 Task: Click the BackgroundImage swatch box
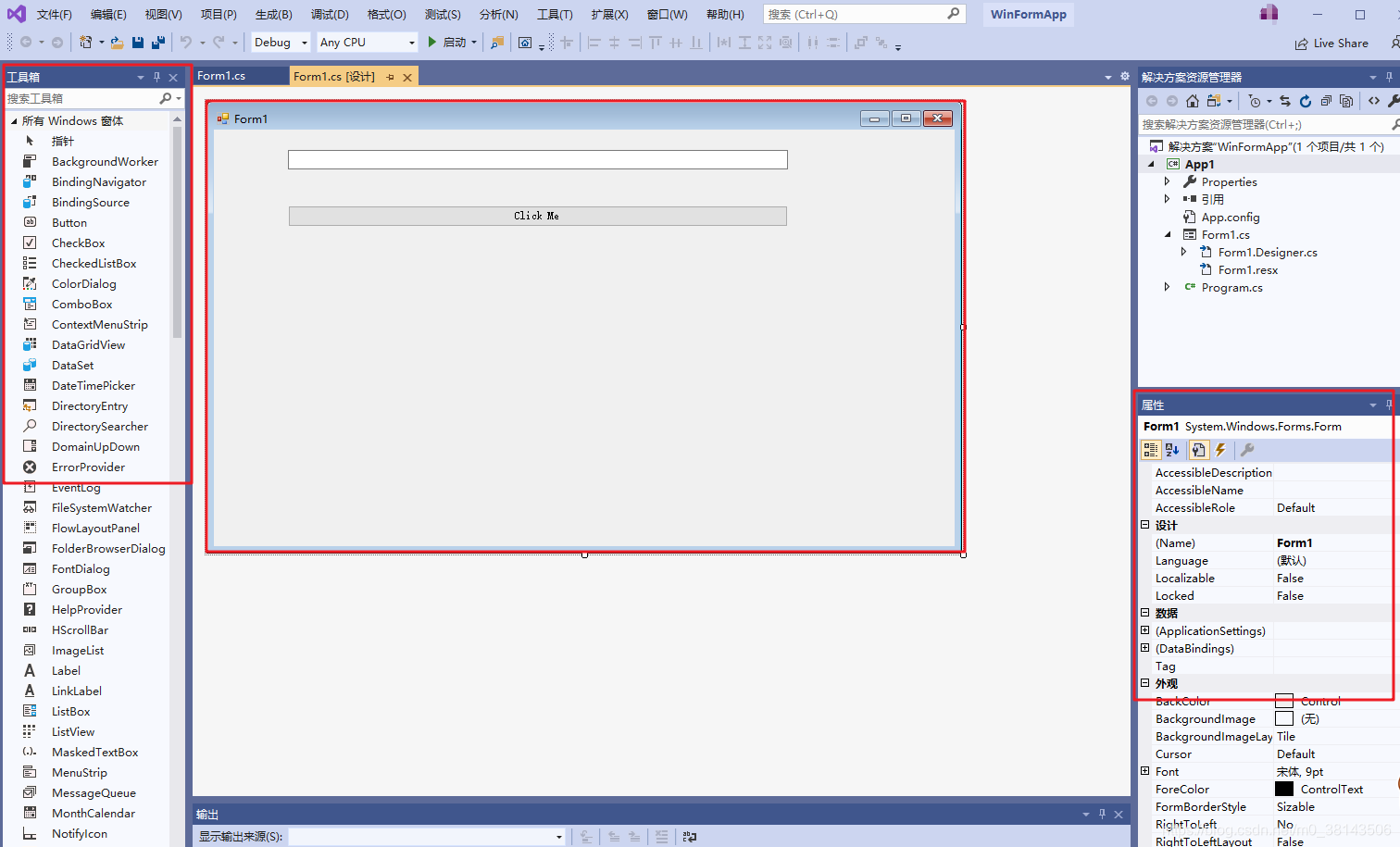tap(1284, 719)
